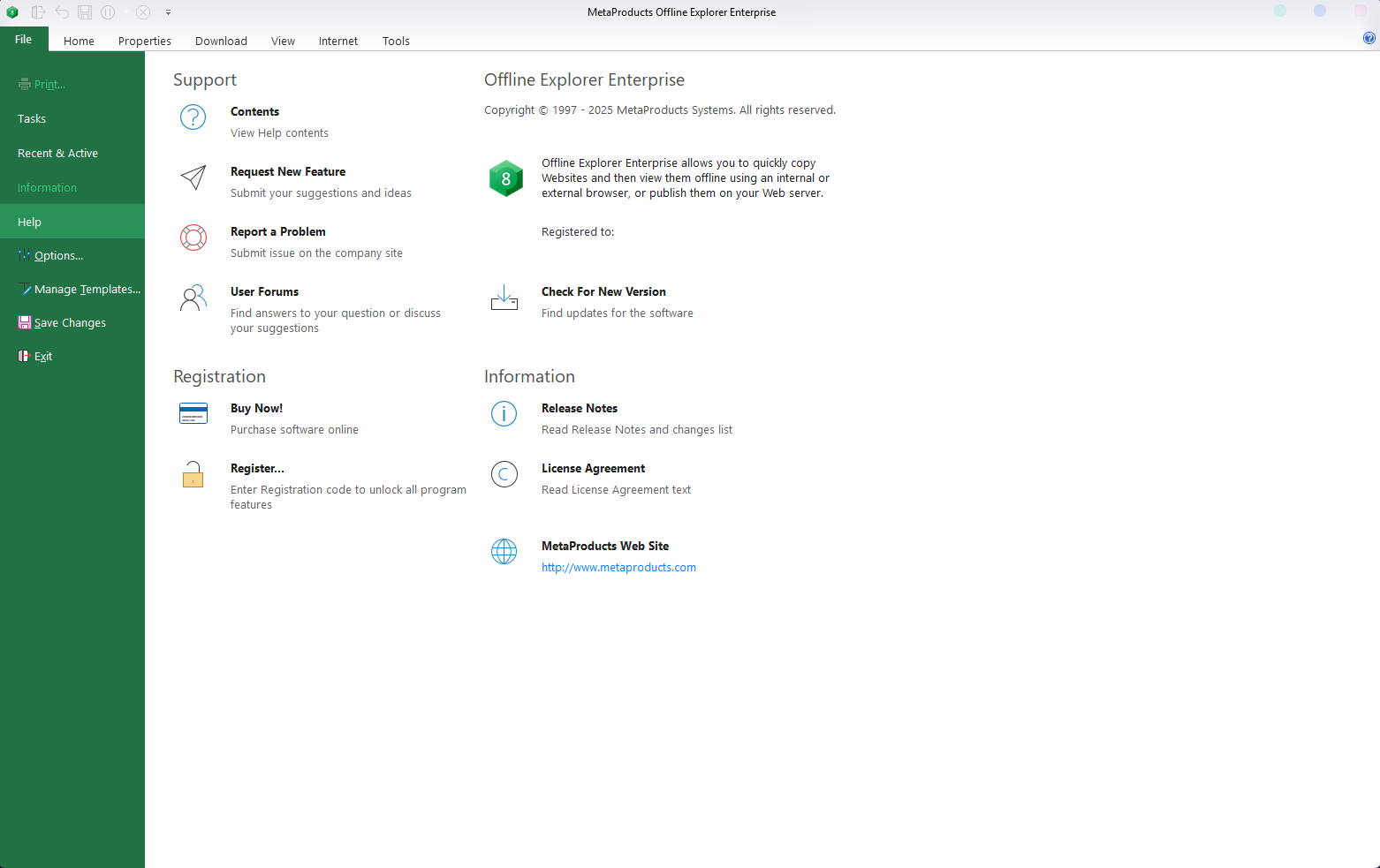Click the download tray Check For New Version icon
The height and width of the screenshot is (868, 1380).
504,298
